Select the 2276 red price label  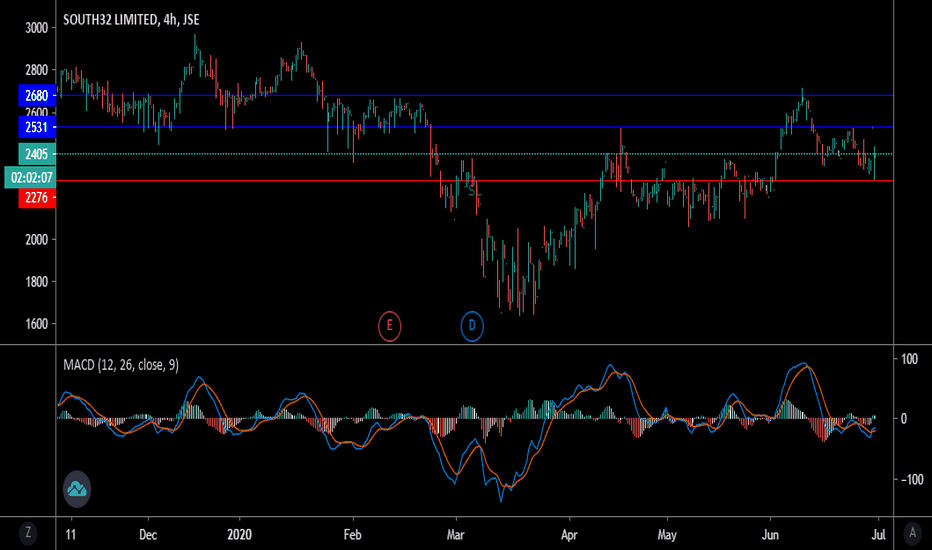37,197
